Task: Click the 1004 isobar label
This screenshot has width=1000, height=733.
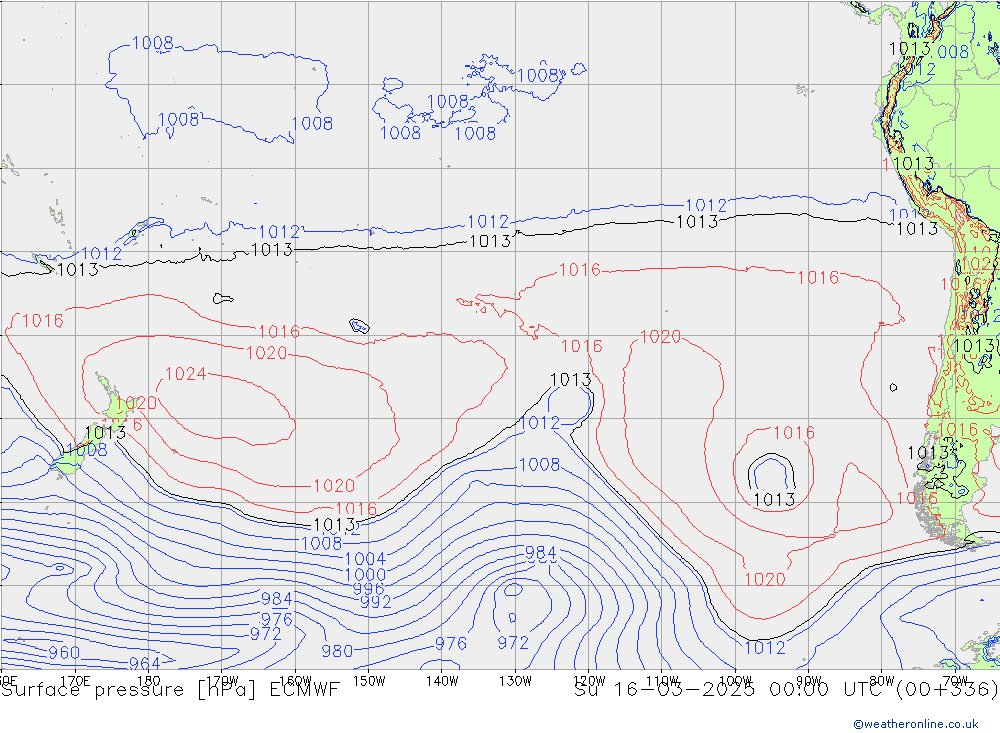Action: [x=365, y=559]
